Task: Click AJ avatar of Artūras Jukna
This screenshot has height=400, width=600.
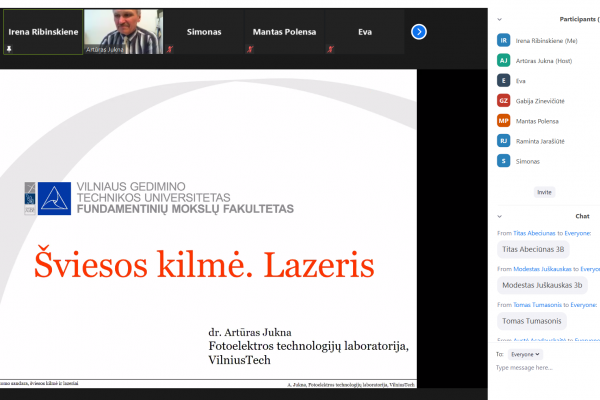Action: tap(504, 60)
